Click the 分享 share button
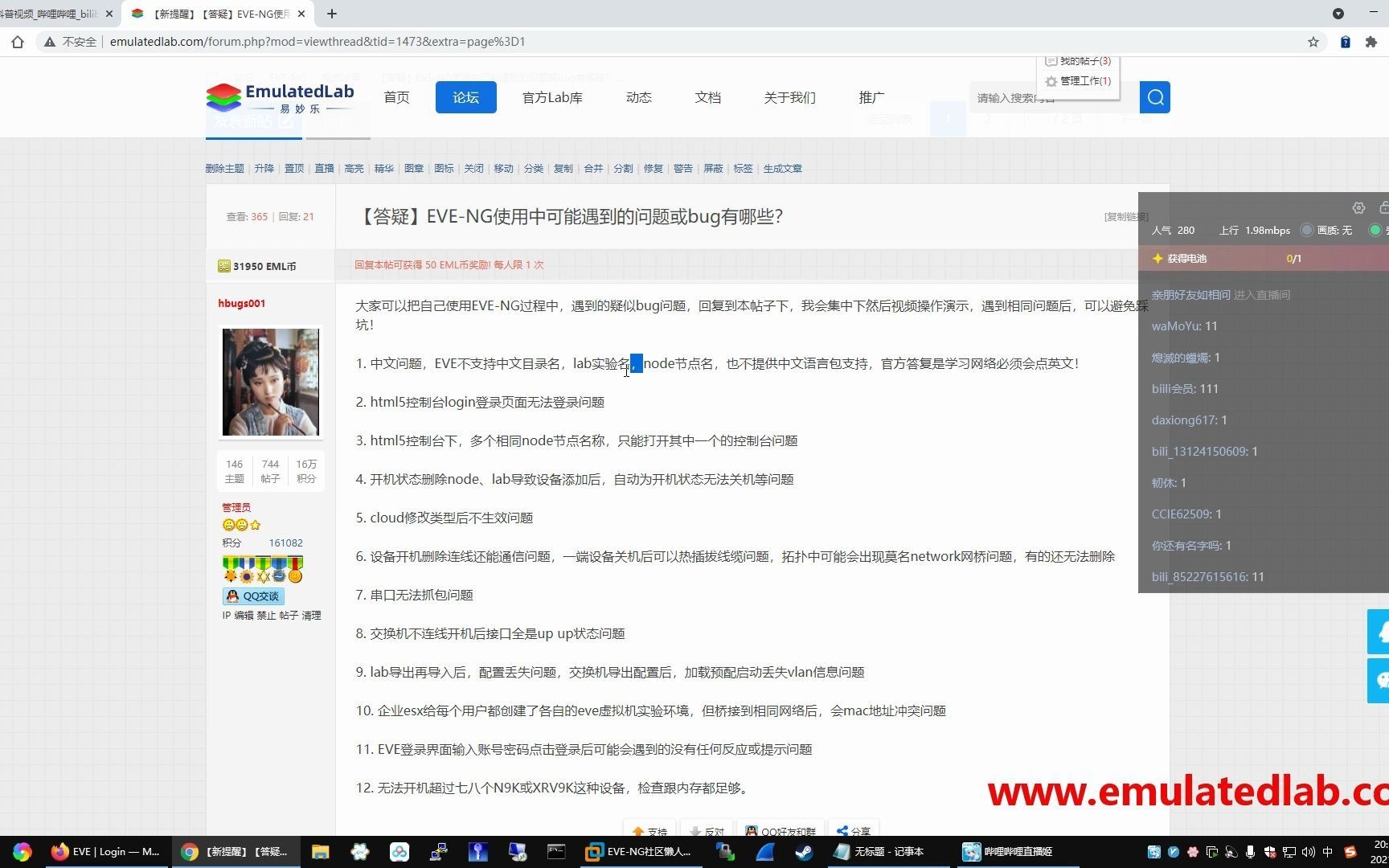The image size is (1389, 868). tap(854, 830)
